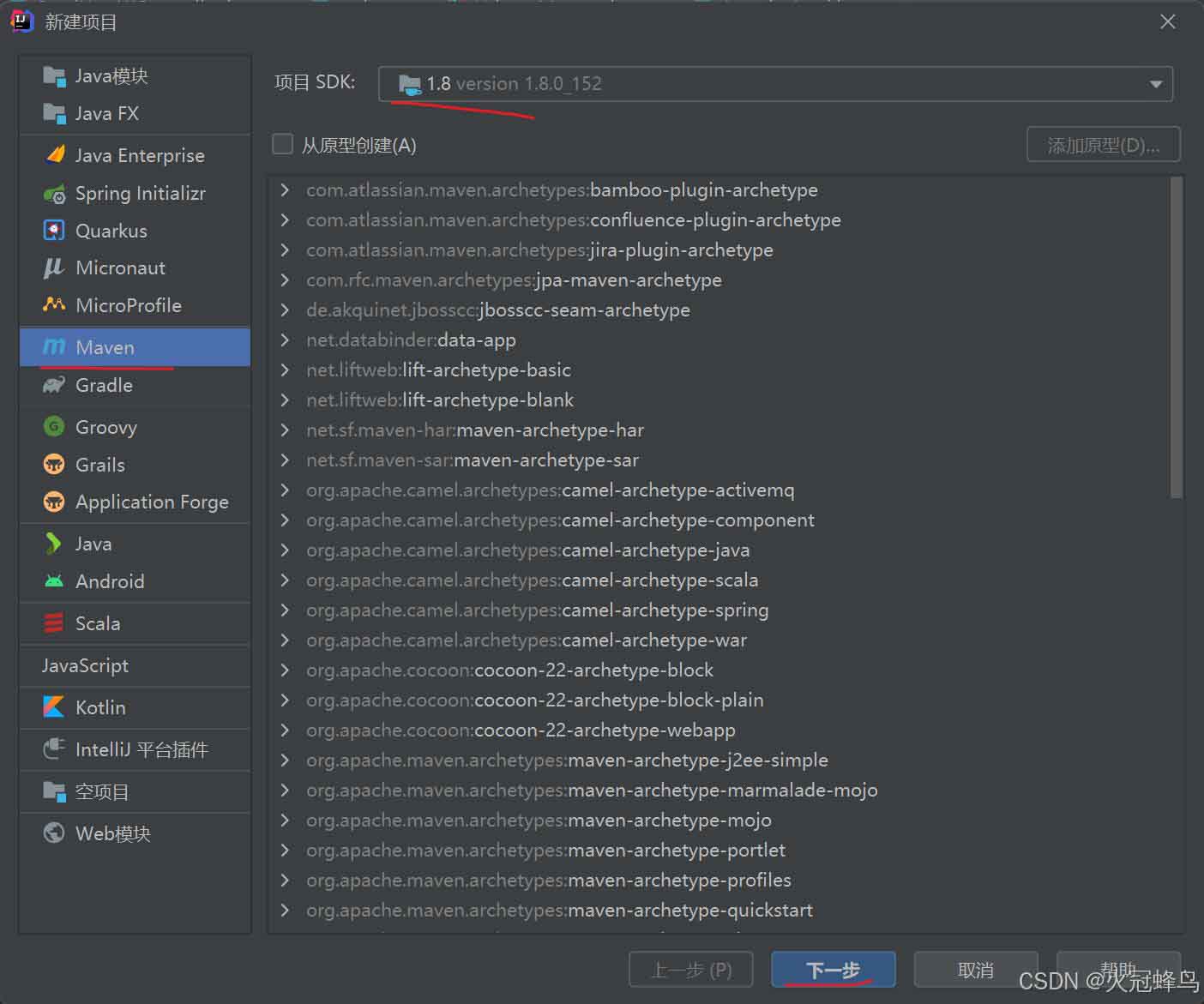Click the Web模块 globe icon
The image size is (1204, 1004).
click(x=54, y=833)
